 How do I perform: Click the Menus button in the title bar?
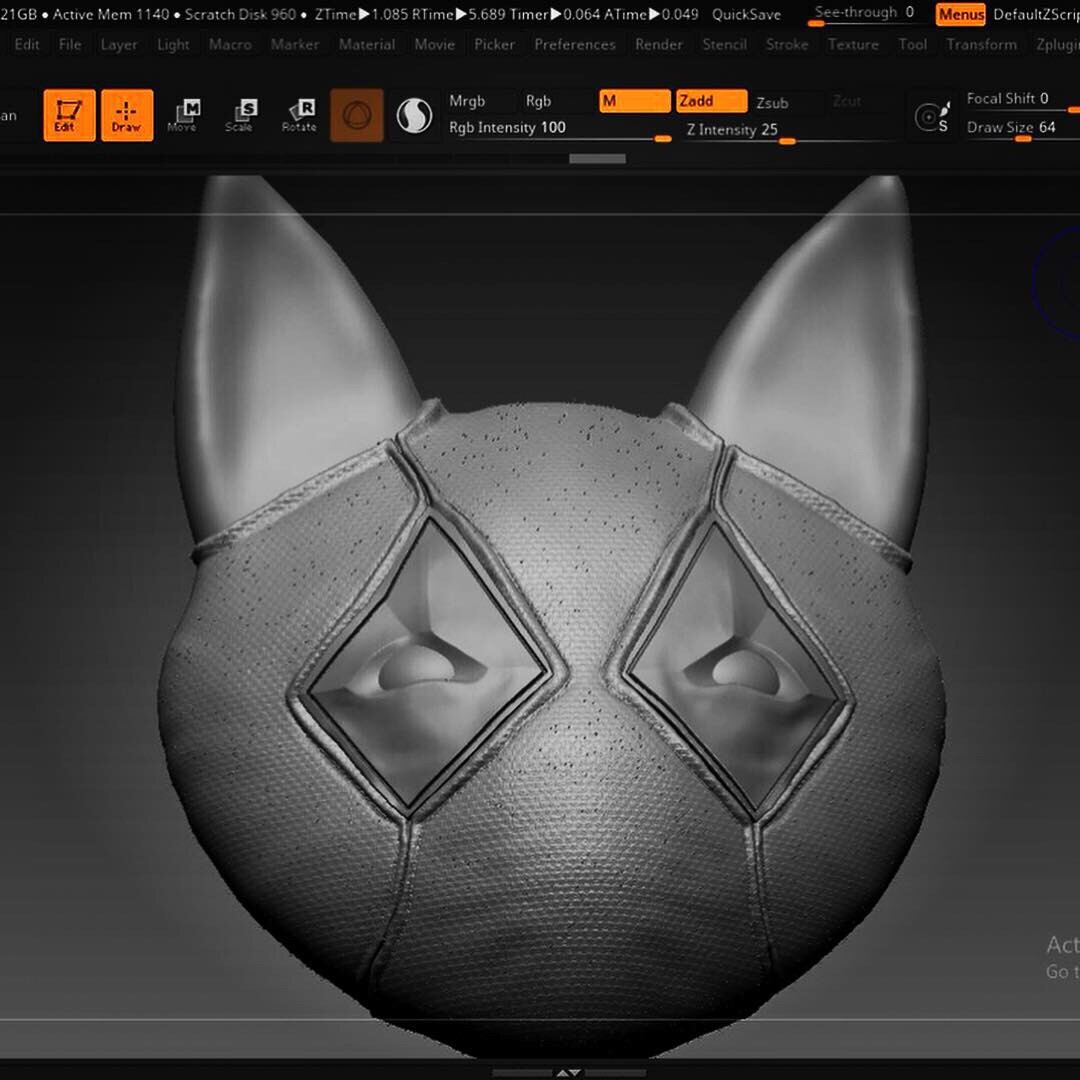959,15
